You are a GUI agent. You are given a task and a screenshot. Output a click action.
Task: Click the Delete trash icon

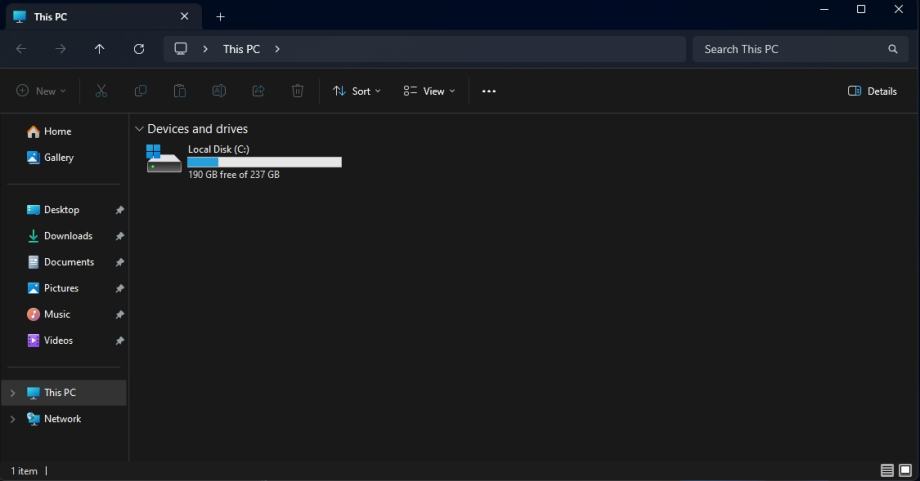[x=297, y=91]
